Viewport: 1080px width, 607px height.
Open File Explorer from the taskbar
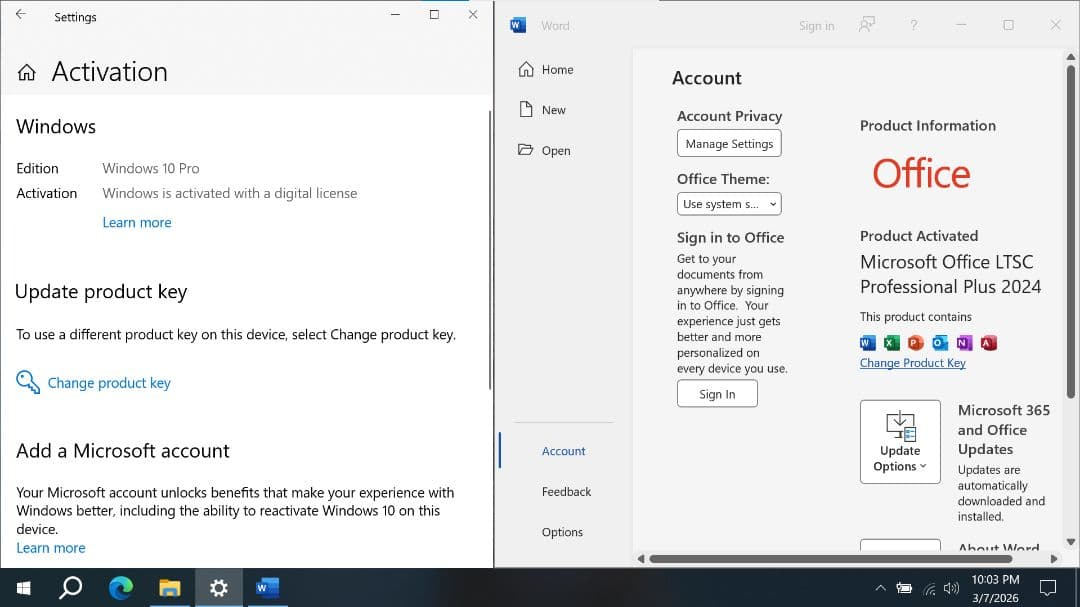pos(170,587)
